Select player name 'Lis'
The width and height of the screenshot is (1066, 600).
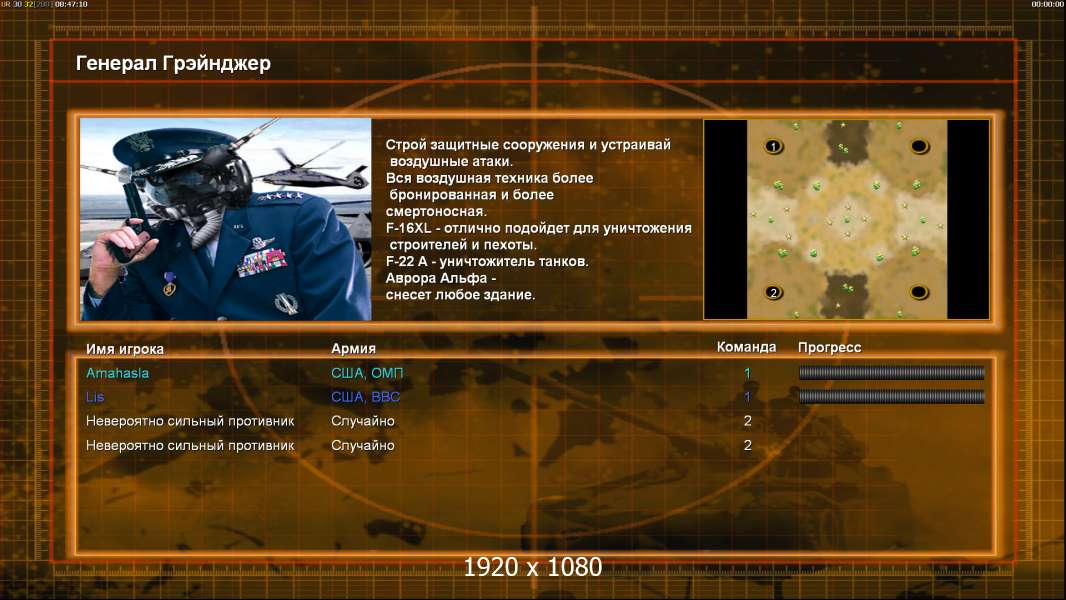click(94, 397)
